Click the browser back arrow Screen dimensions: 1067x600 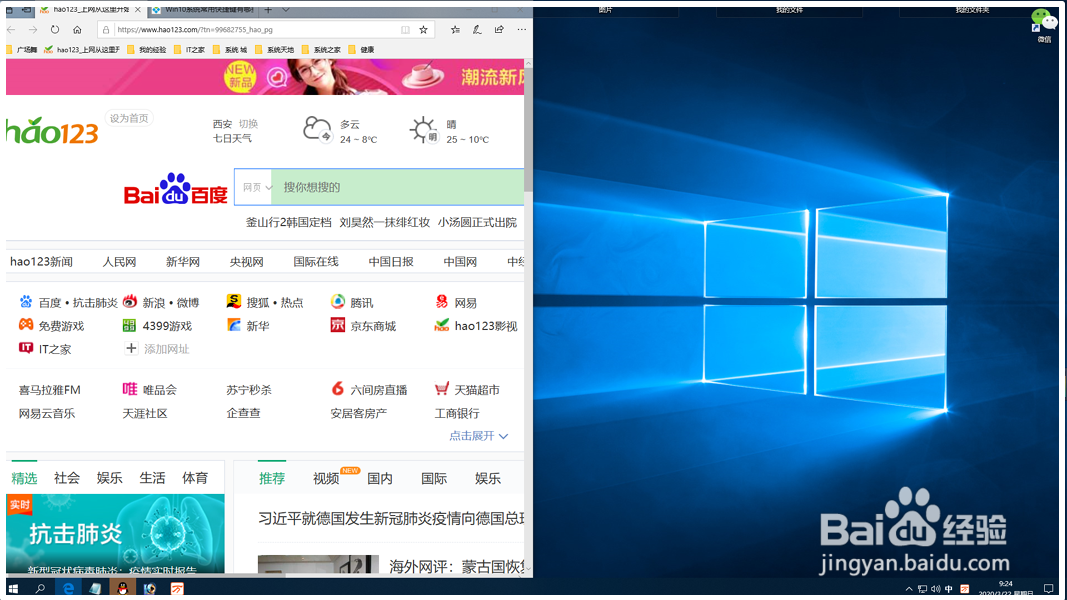tap(11, 30)
